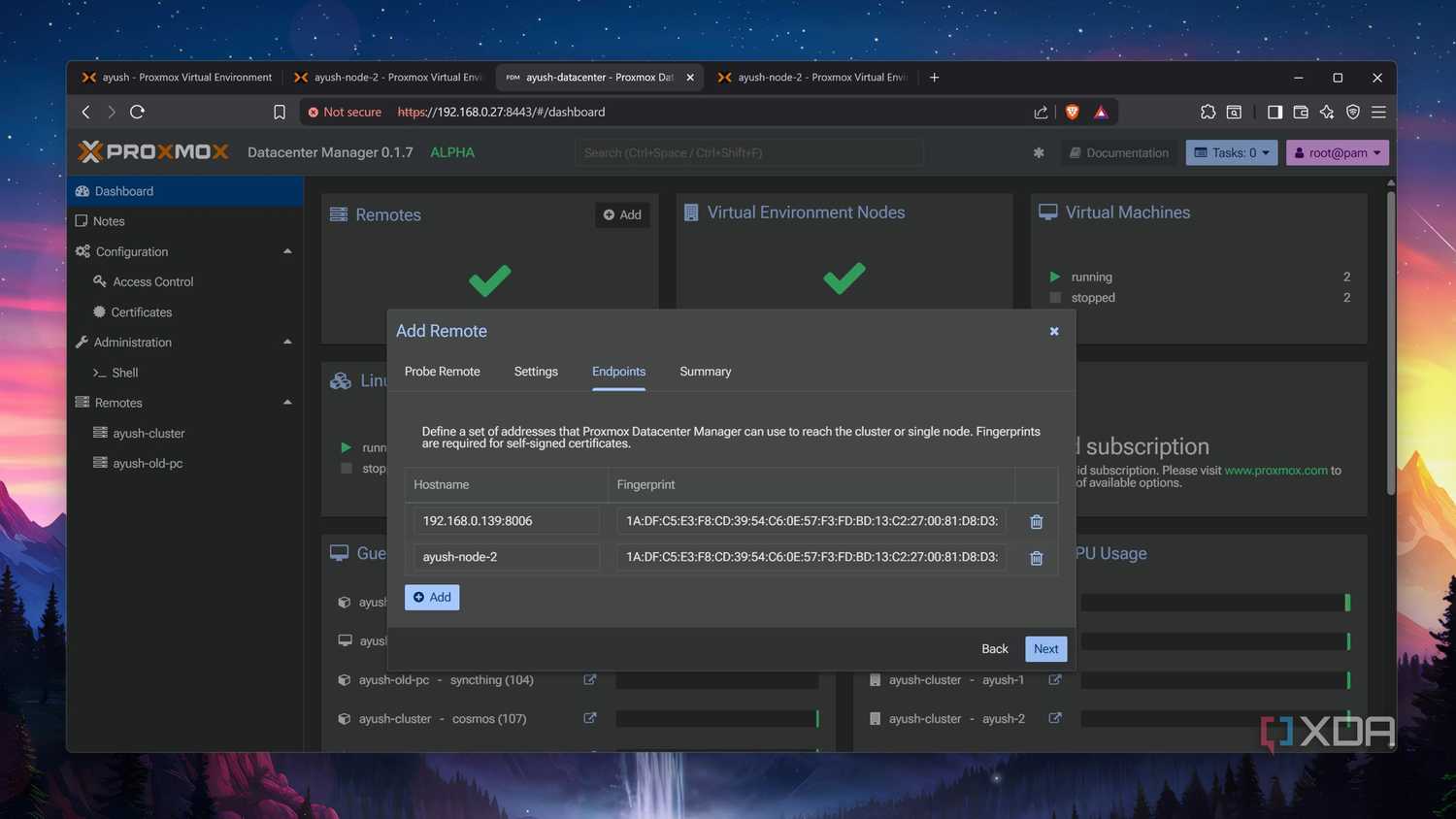Open browser extensions puzzle icon
This screenshot has width=1456, height=819.
(x=1208, y=113)
